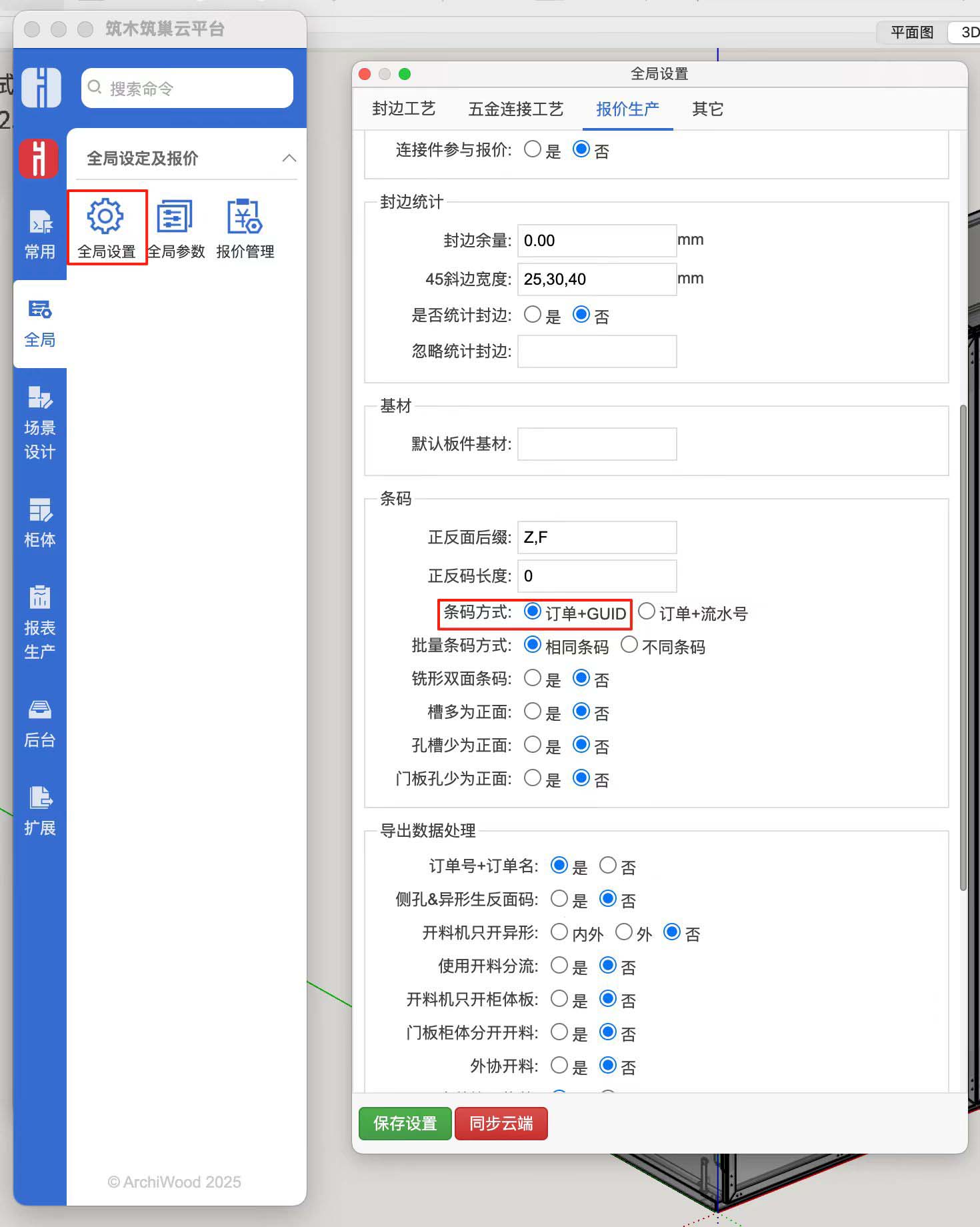This screenshot has height=1227, width=980.
Task: Click the white logo at top of sidebar
Action: point(41,87)
